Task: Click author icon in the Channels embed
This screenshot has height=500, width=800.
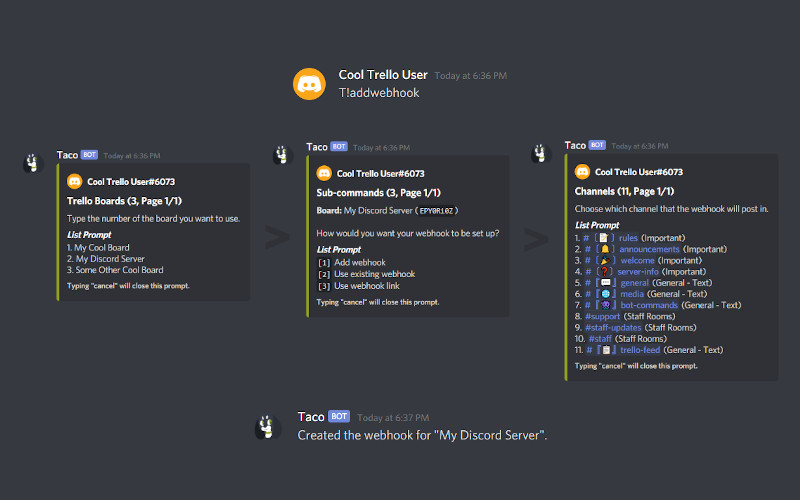Action: [x=582, y=172]
